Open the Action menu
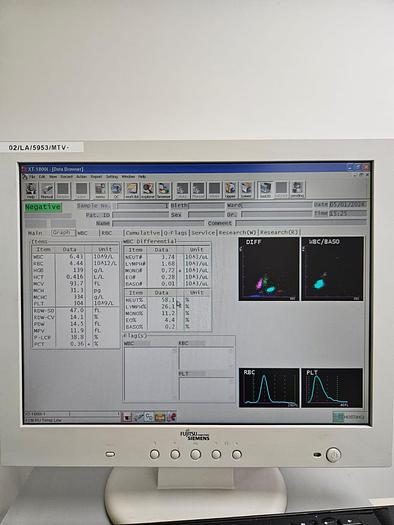 [81, 176]
